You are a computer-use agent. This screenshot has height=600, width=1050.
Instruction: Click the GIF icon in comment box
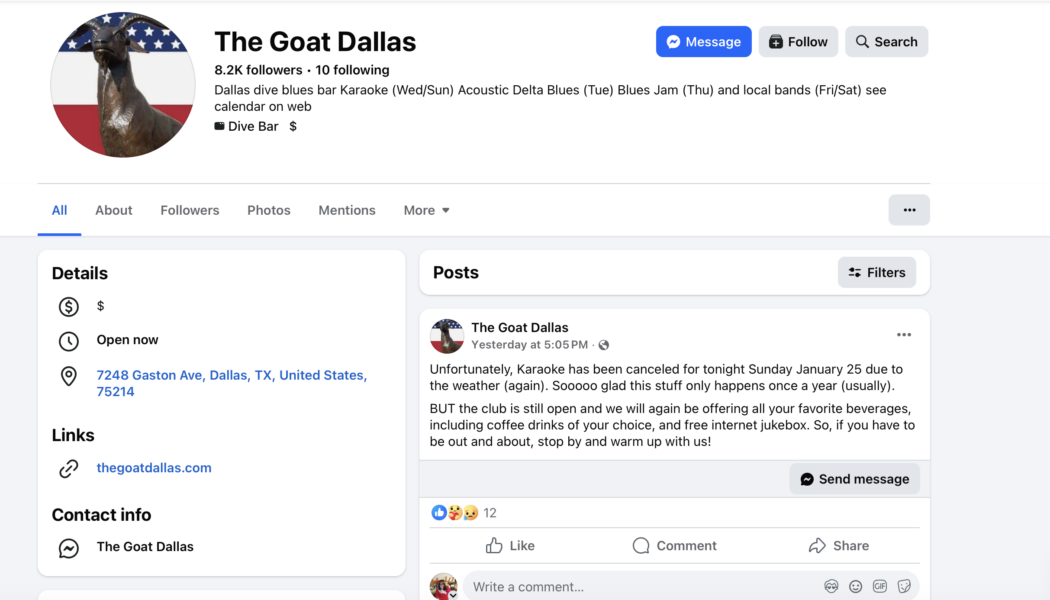coord(880,587)
